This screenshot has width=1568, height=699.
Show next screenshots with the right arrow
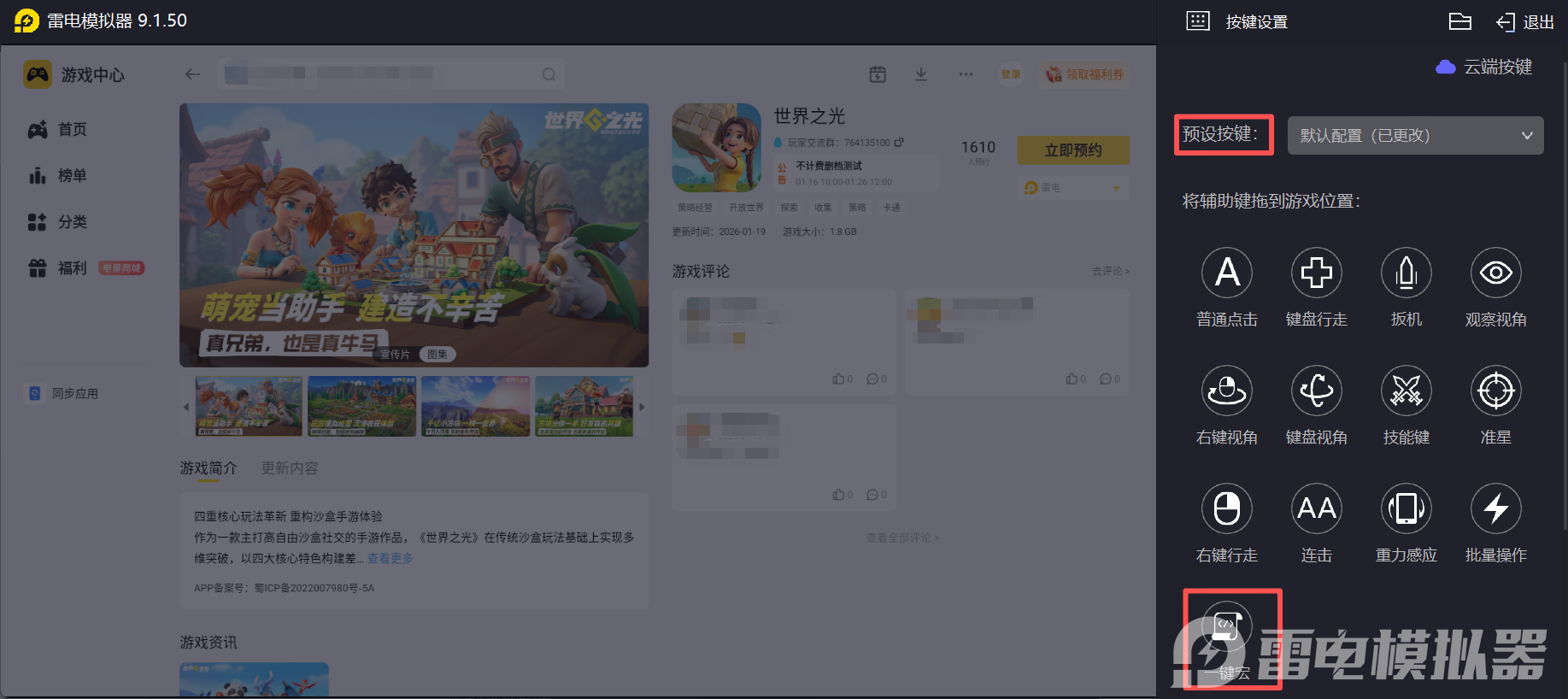coord(642,407)
